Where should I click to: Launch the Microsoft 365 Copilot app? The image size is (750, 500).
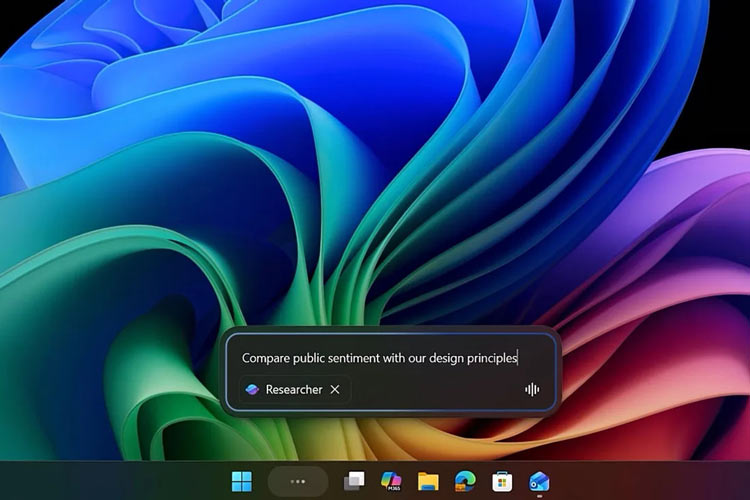[x=391, y=481]
